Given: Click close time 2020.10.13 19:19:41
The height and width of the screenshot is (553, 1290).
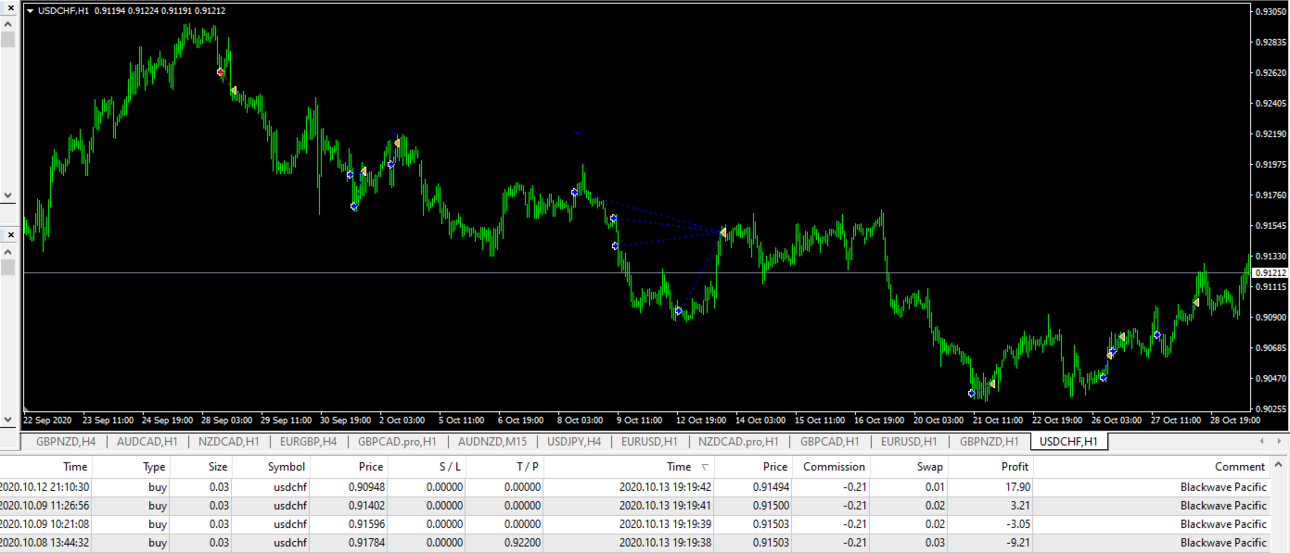Looking at the screenshot, I should [665, 505].
